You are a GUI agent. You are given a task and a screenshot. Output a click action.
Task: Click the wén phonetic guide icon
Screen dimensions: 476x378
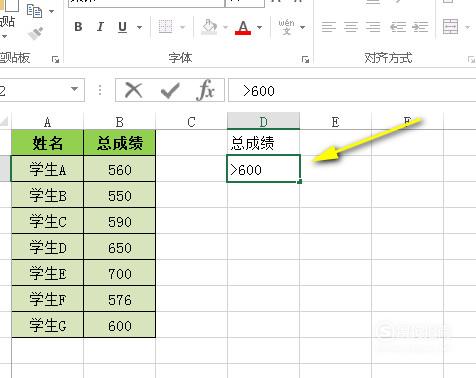[x=286, y=27]
